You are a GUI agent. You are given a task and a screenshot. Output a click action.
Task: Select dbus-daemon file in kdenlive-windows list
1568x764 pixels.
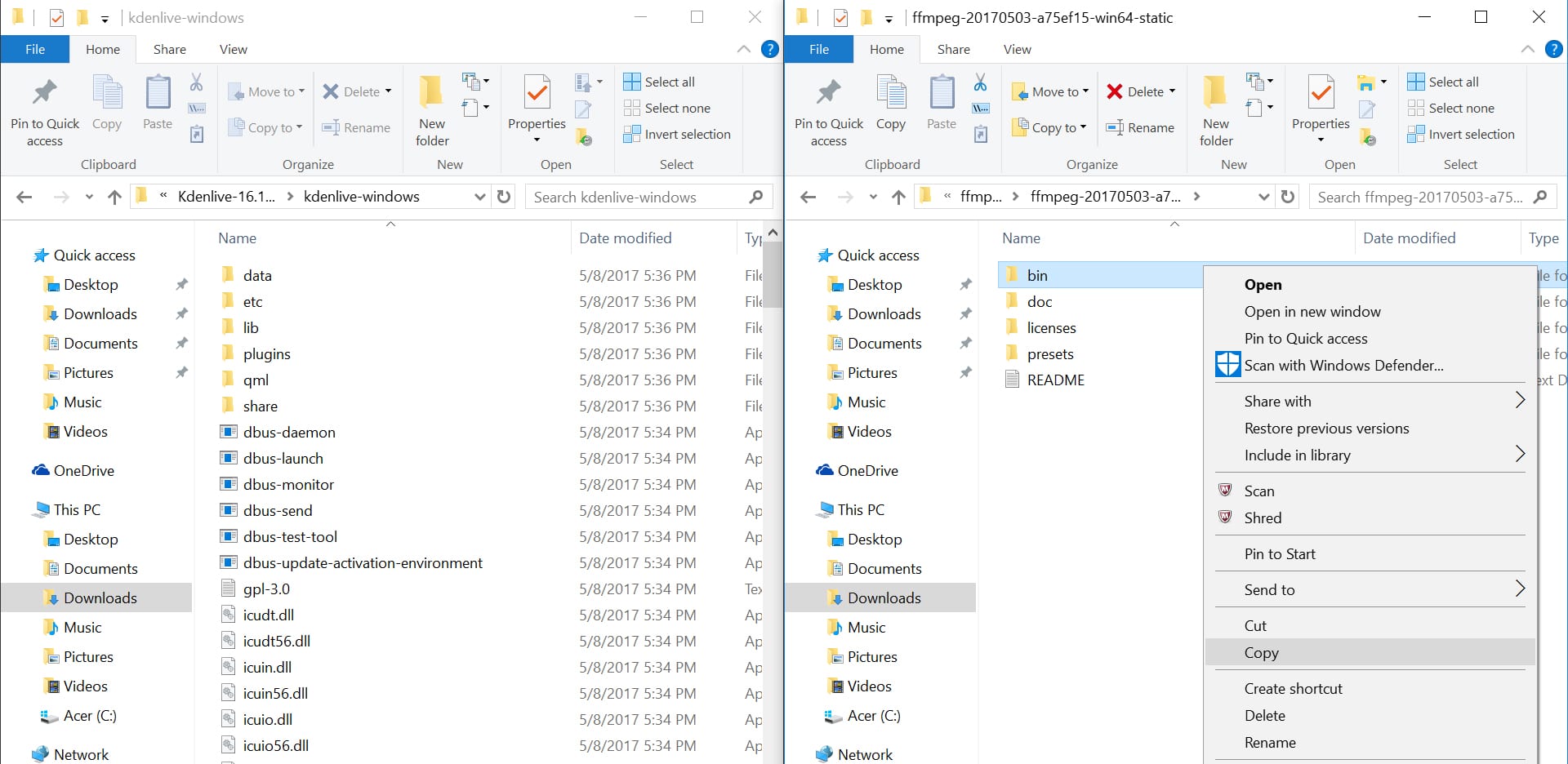pos(289,432)
